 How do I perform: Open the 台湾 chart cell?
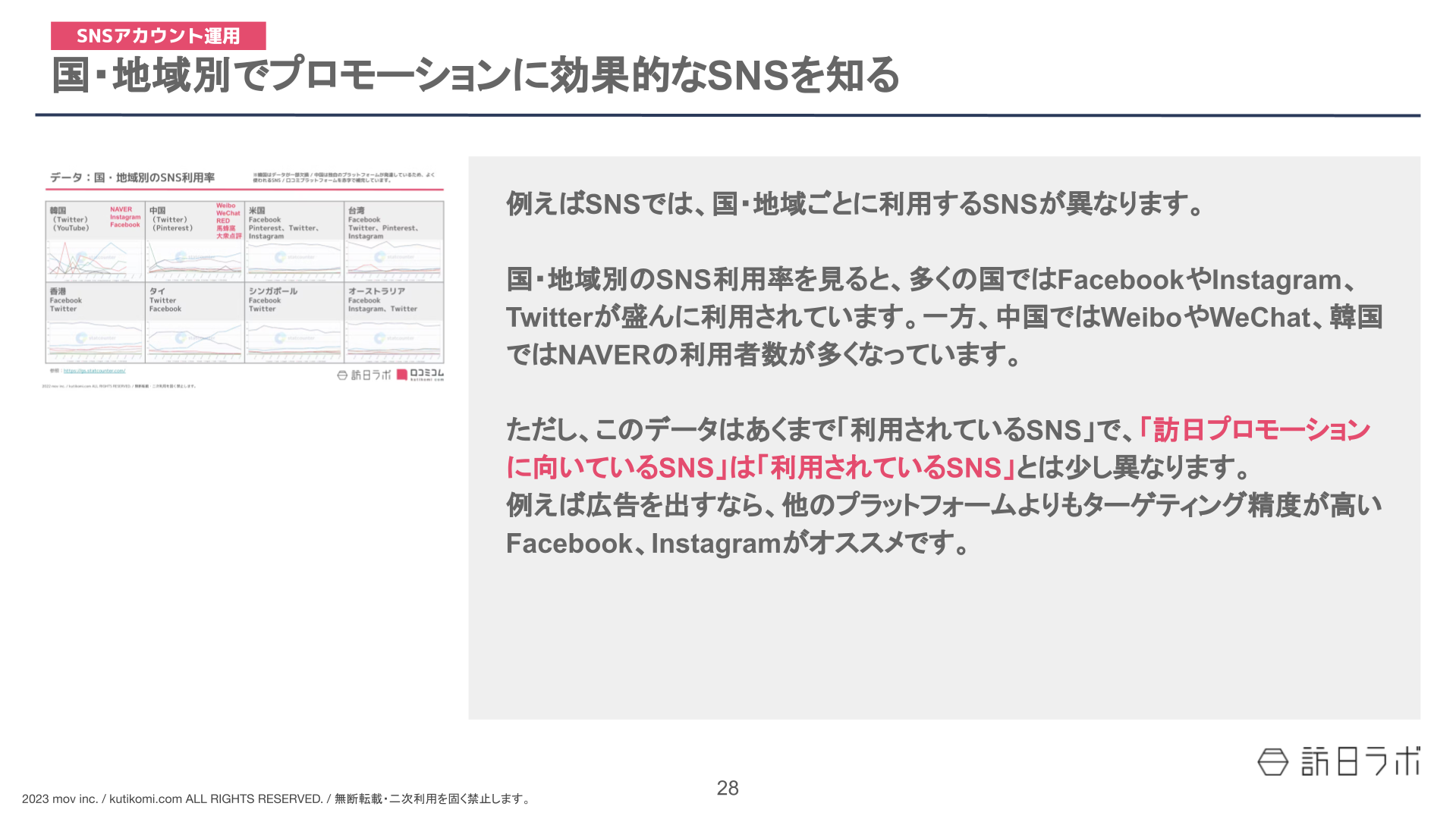tap(394, 241)
